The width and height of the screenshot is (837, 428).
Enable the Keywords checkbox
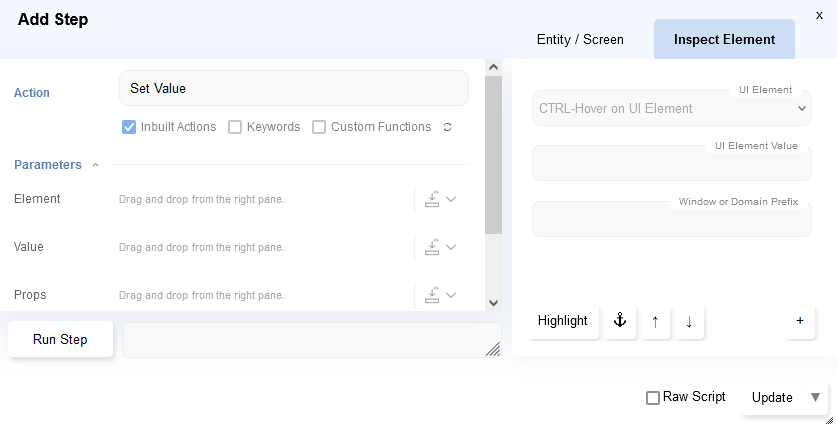coord(235,127)
